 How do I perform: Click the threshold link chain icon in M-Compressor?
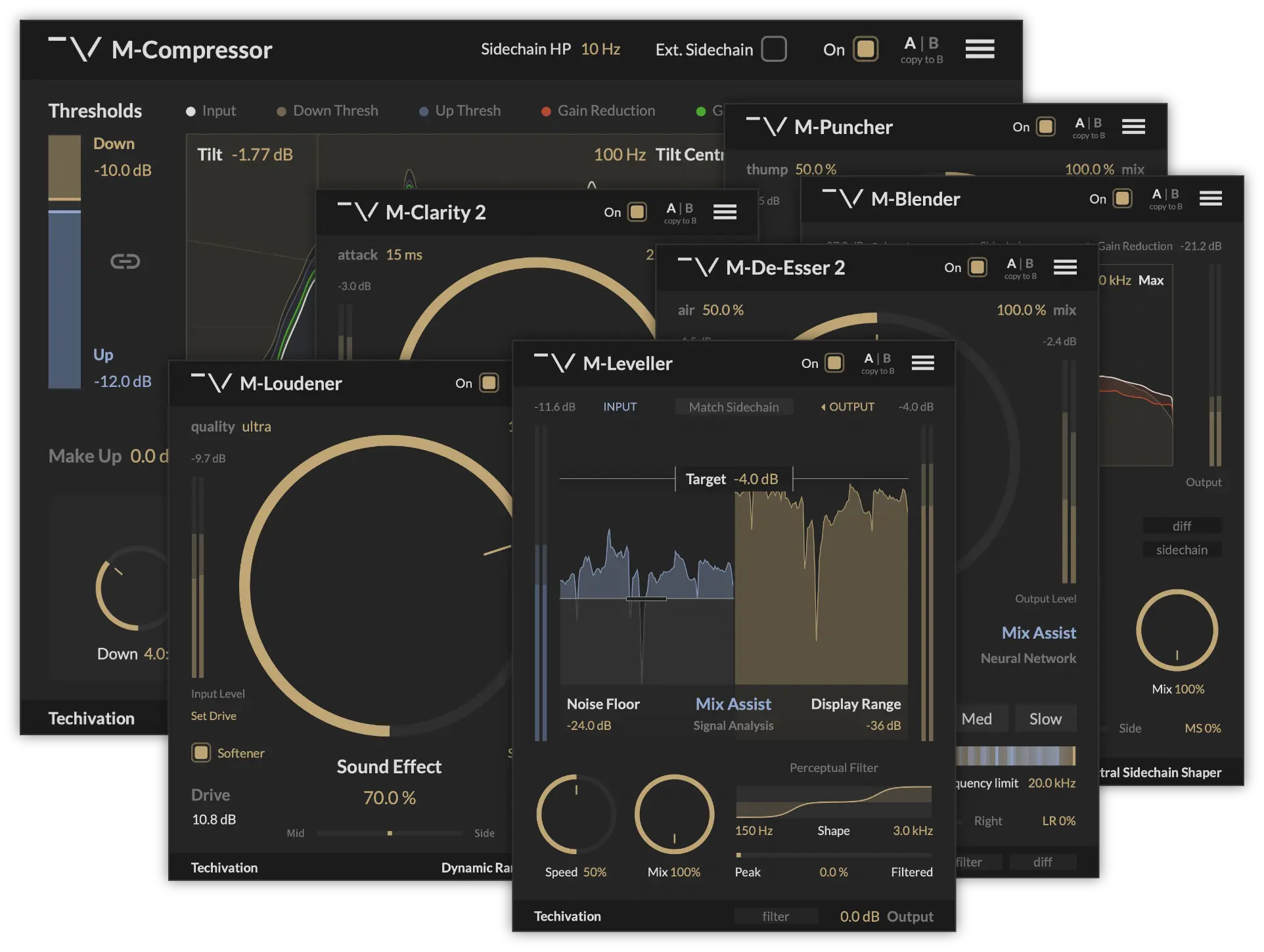pyautogui.click(x=125, y=261)
